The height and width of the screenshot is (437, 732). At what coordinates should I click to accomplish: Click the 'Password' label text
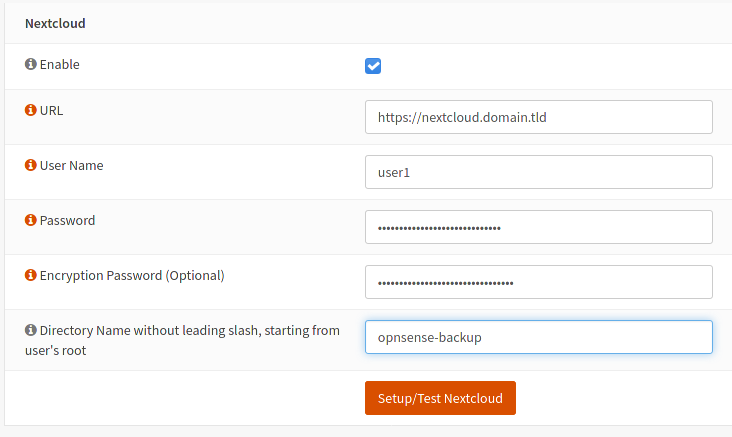pyautogui.click(x=67, y=220)
